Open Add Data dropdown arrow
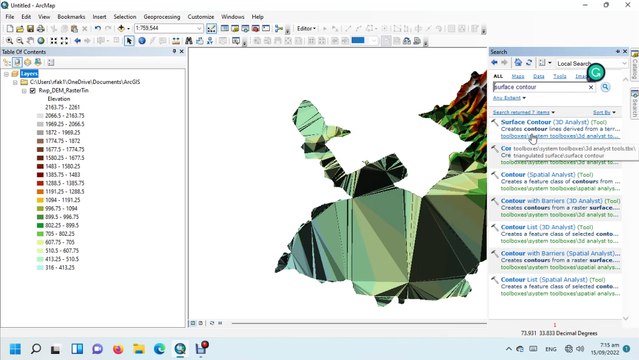This screenshot has height=360, width=639. (128, 29)
